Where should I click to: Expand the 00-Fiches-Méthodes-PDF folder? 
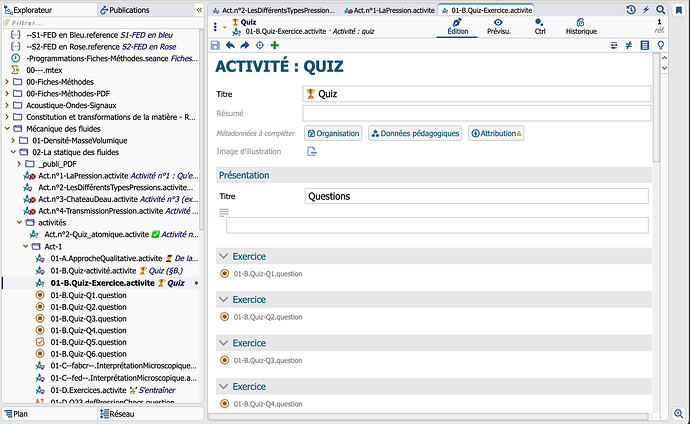[x=7, y=94]
